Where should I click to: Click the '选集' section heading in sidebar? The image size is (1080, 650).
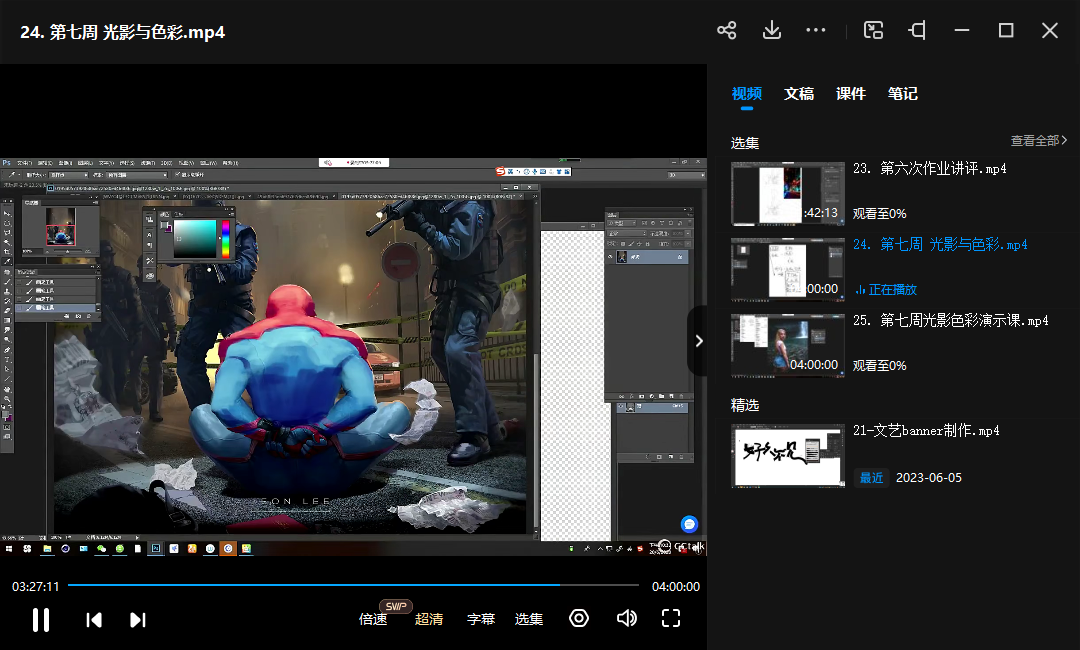pos(745,143)
